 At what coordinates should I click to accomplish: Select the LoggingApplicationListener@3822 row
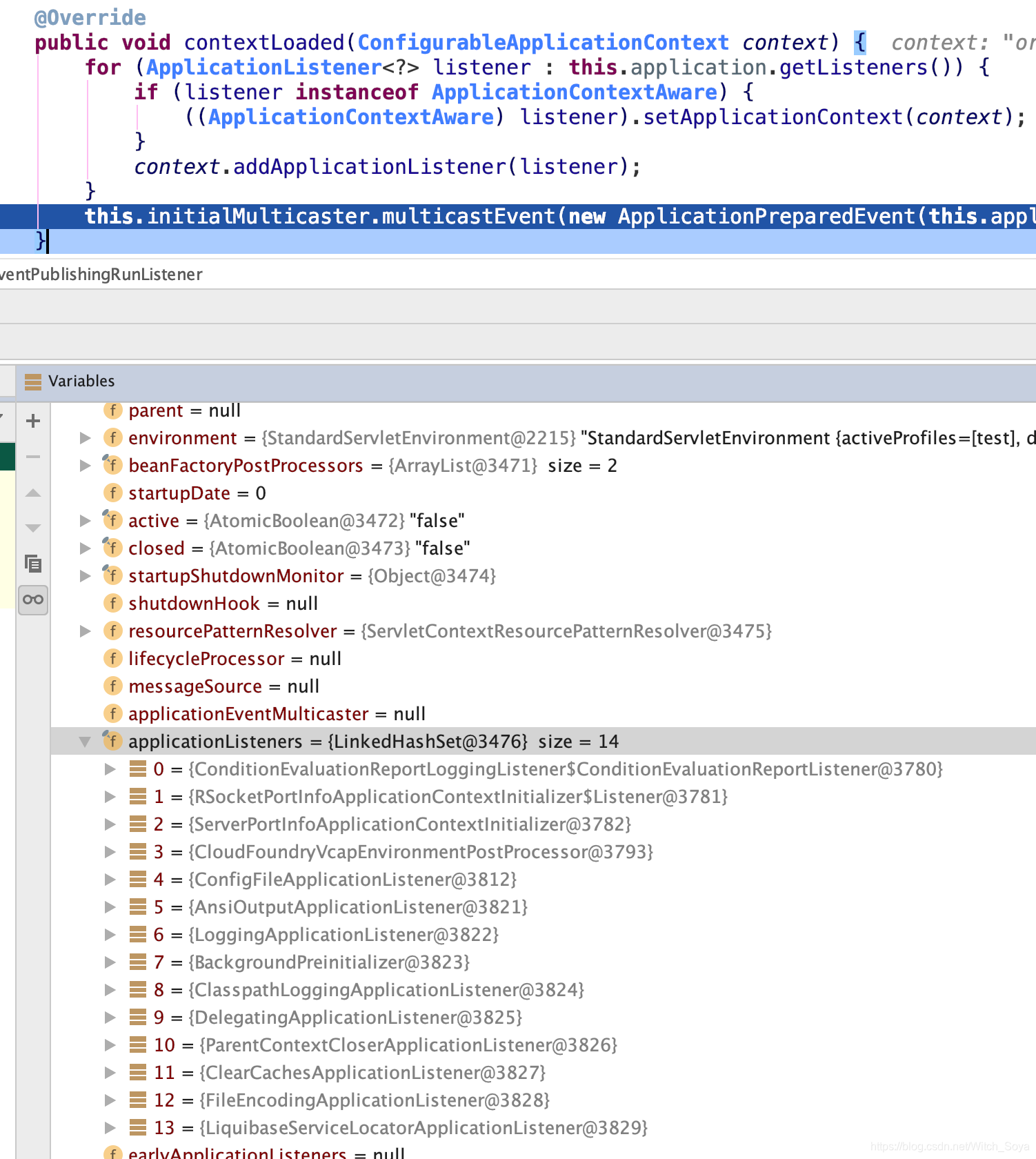coord(544,935)
